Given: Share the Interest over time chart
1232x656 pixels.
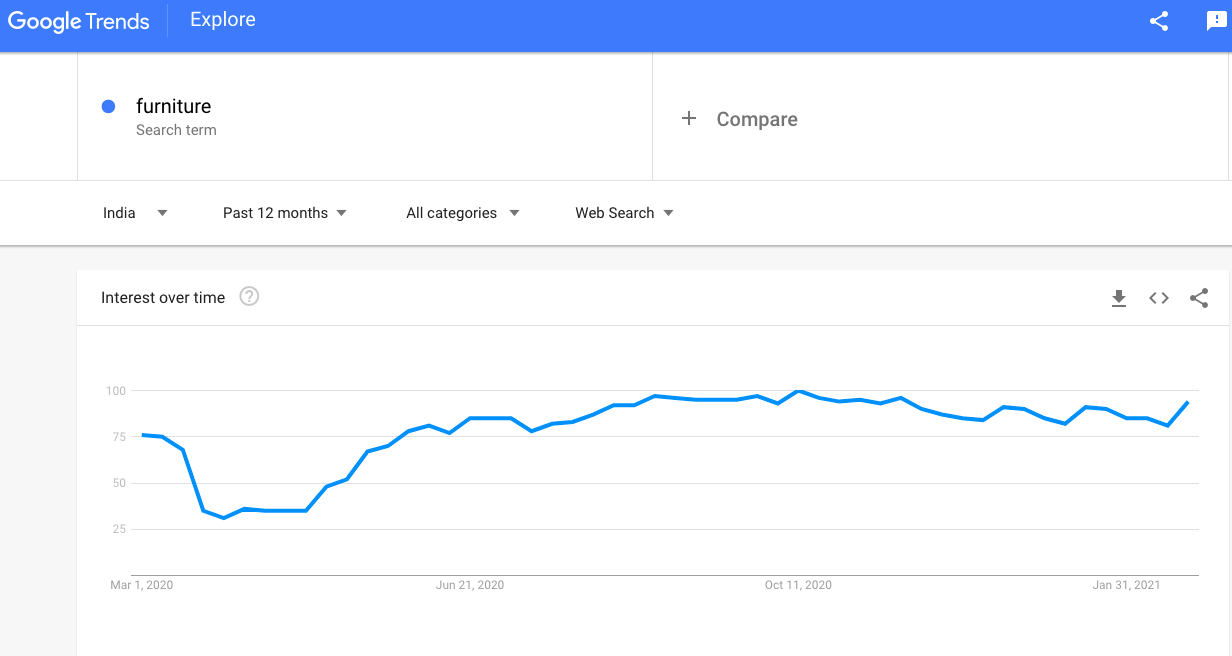Looking at the screenshot, I should coord(1199,298).
